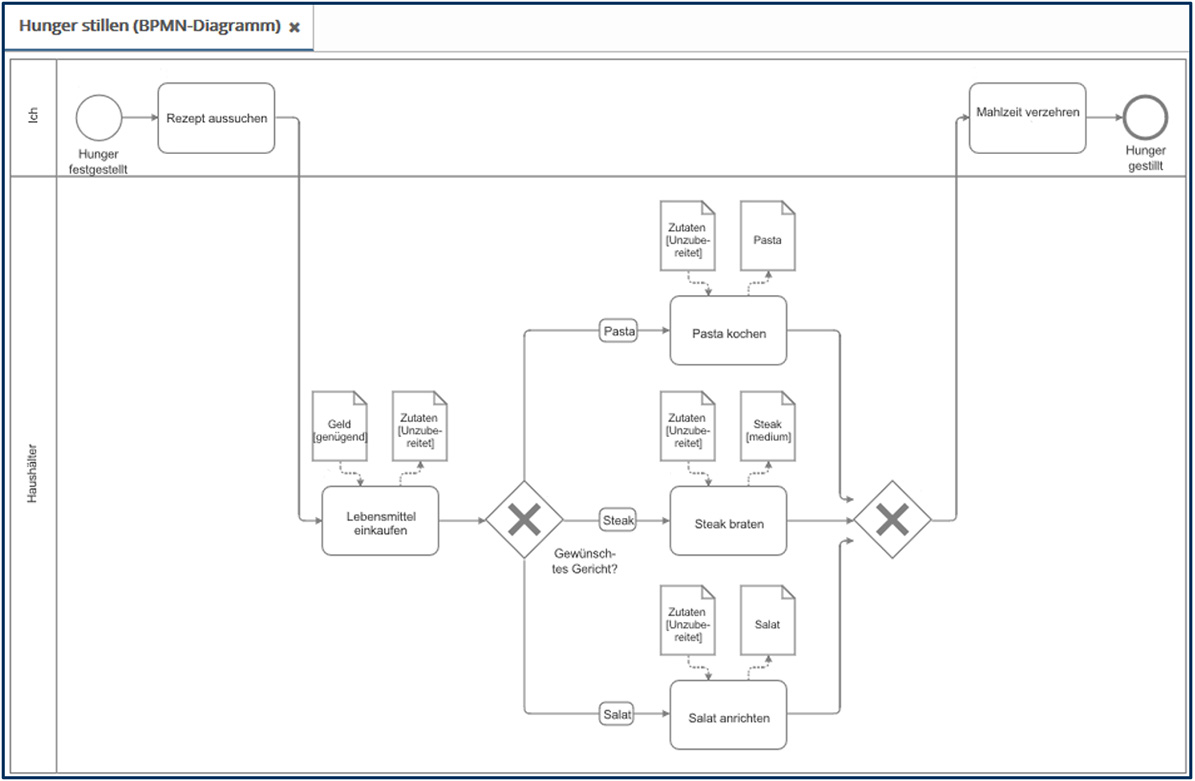This screenshot has height=781, width=1195.
Task: Click the Salat sequence flow label
Action: [617, 714]
